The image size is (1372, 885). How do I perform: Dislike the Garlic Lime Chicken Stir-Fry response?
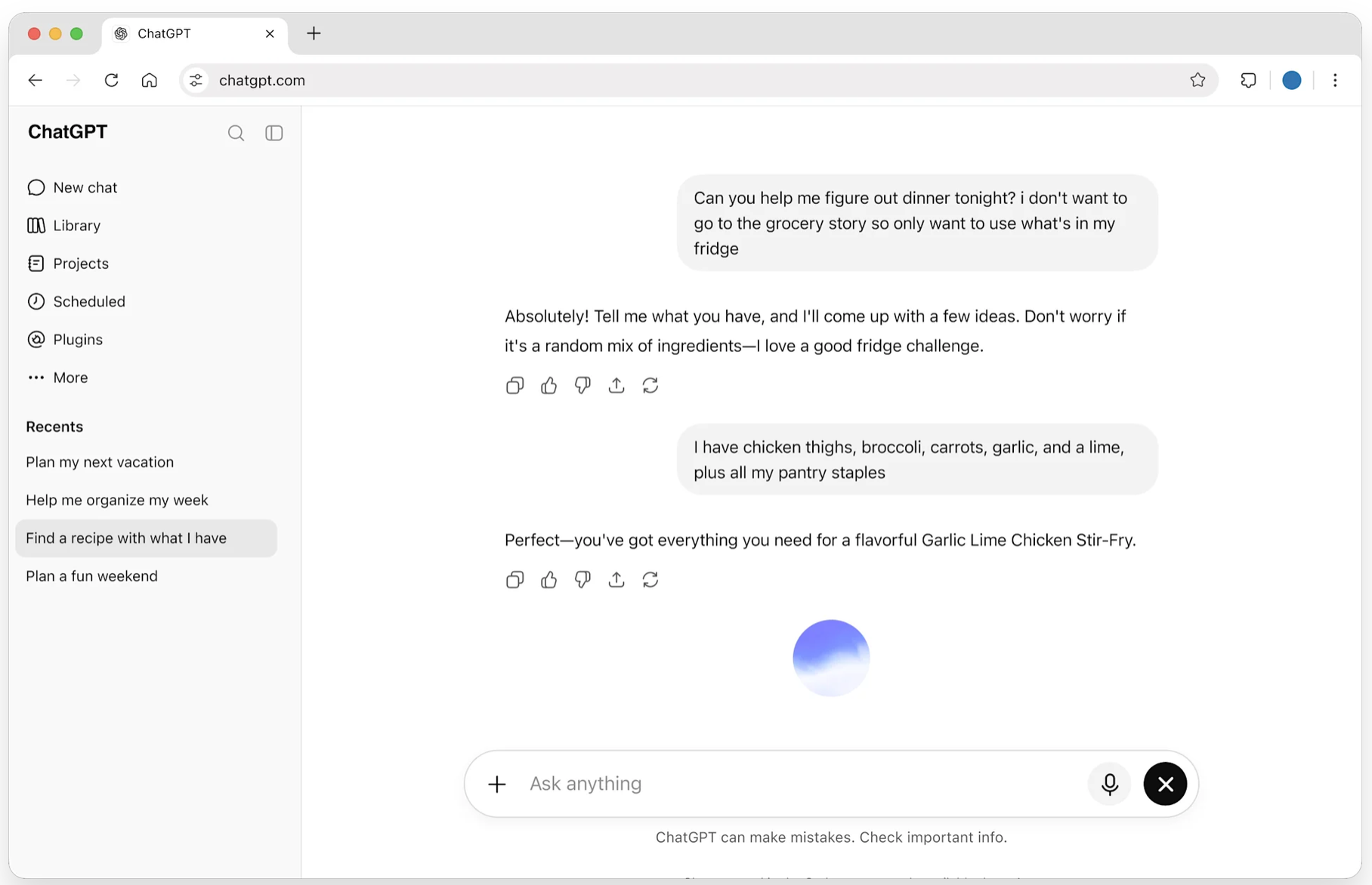point(582,580)
